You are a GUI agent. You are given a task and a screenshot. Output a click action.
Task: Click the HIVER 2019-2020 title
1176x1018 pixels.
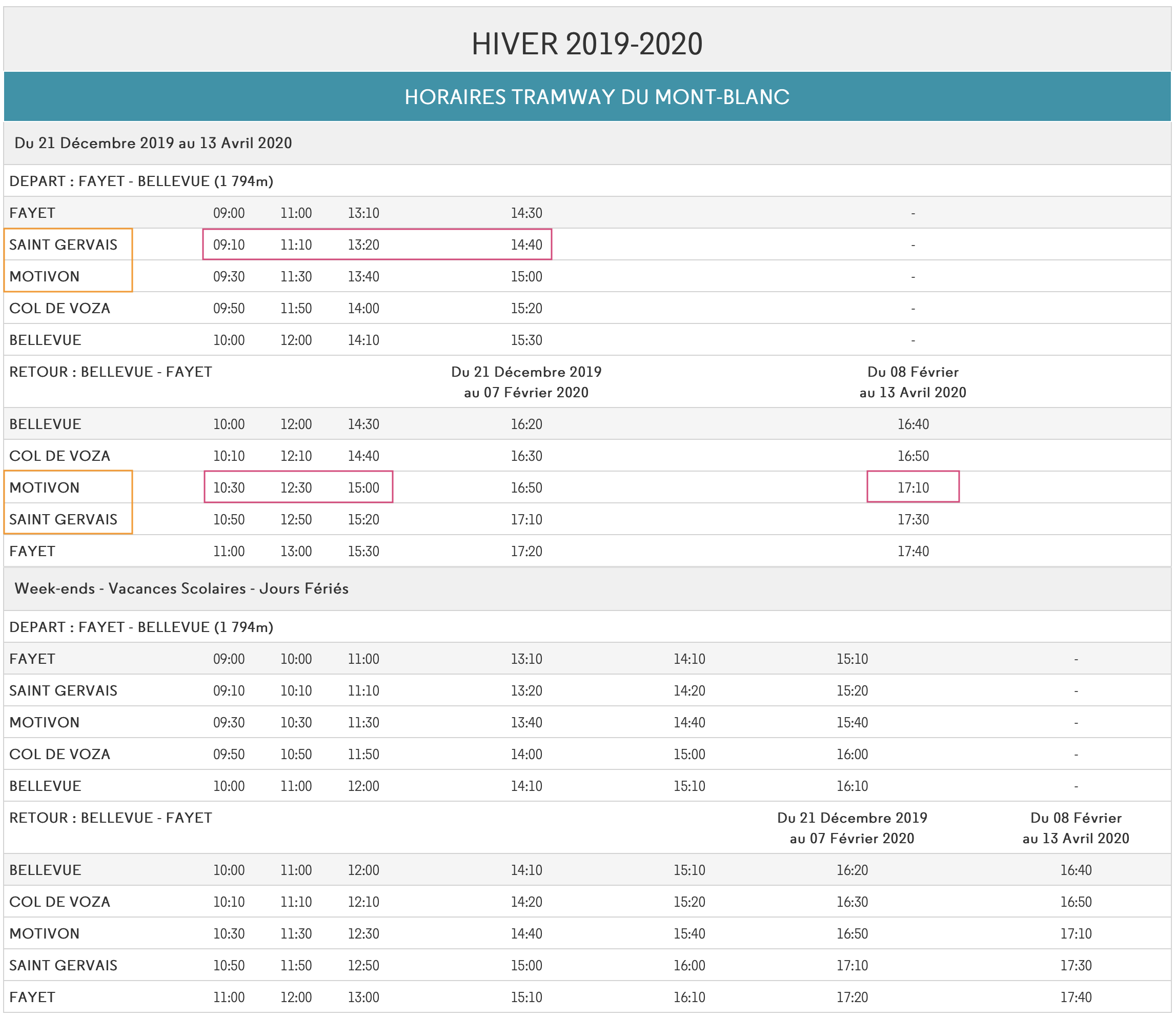click(587, 44)
